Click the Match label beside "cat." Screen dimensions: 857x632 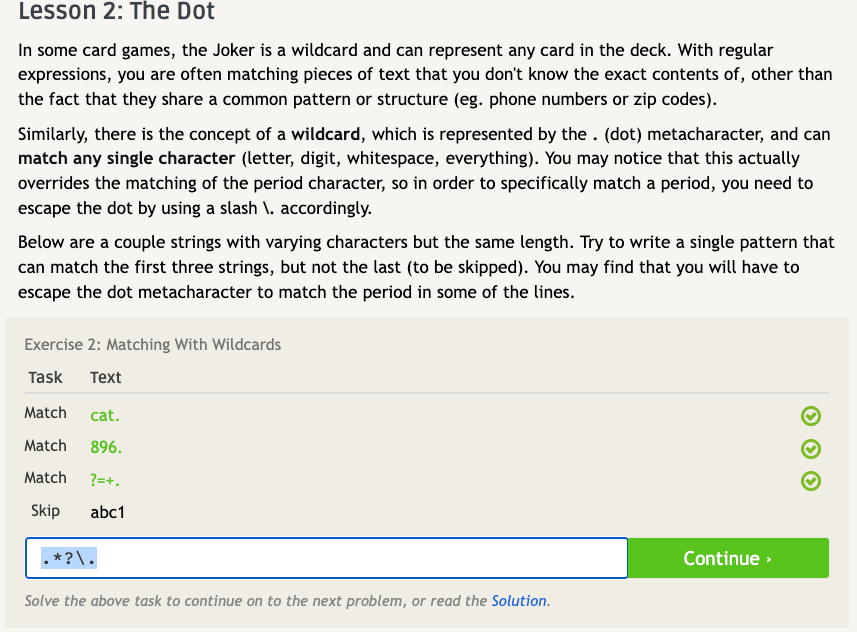pos(46,413)
